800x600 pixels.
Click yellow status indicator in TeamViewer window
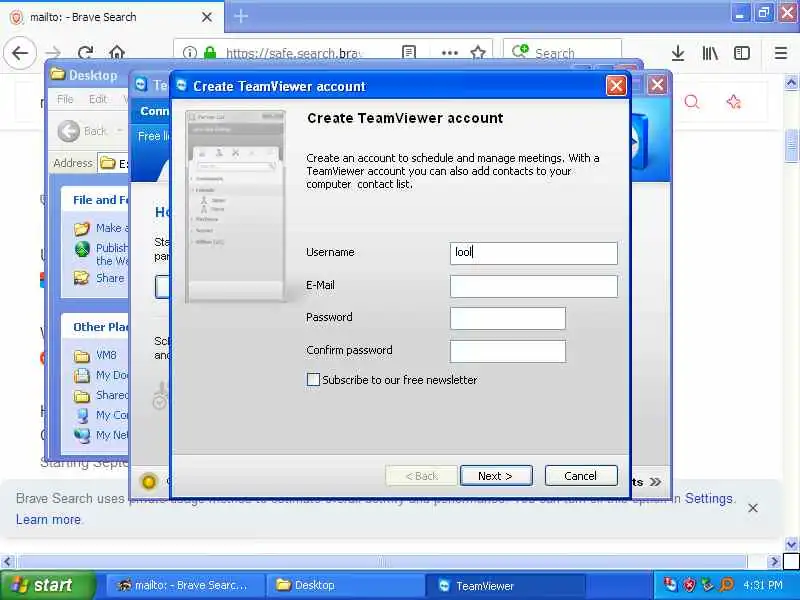point(149,481)
